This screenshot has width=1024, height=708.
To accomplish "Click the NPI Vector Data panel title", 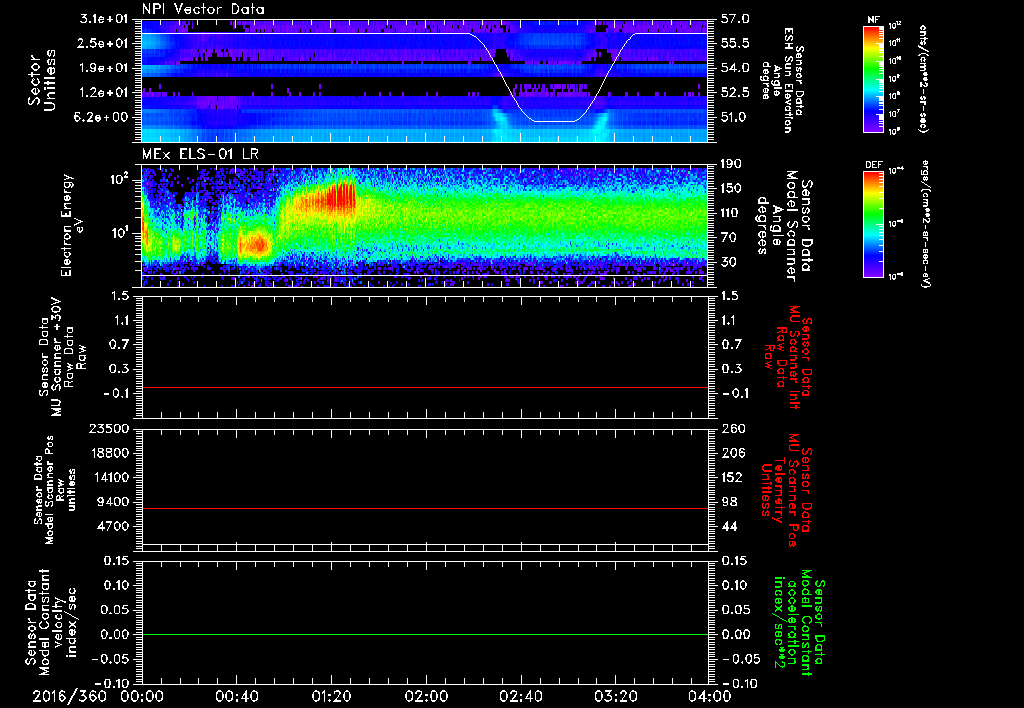I will [203, 9].
